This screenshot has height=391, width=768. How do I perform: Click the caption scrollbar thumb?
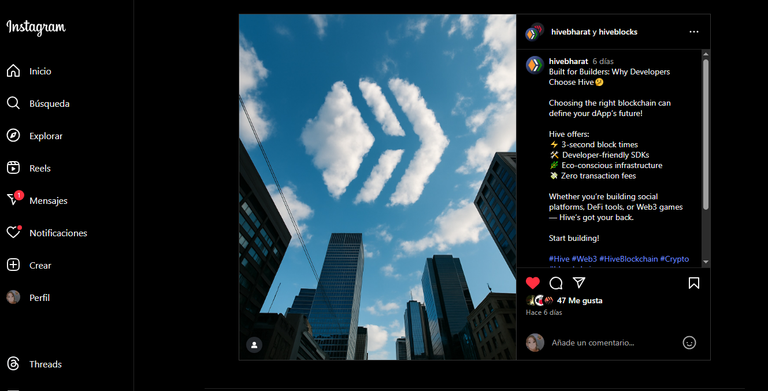706,135
